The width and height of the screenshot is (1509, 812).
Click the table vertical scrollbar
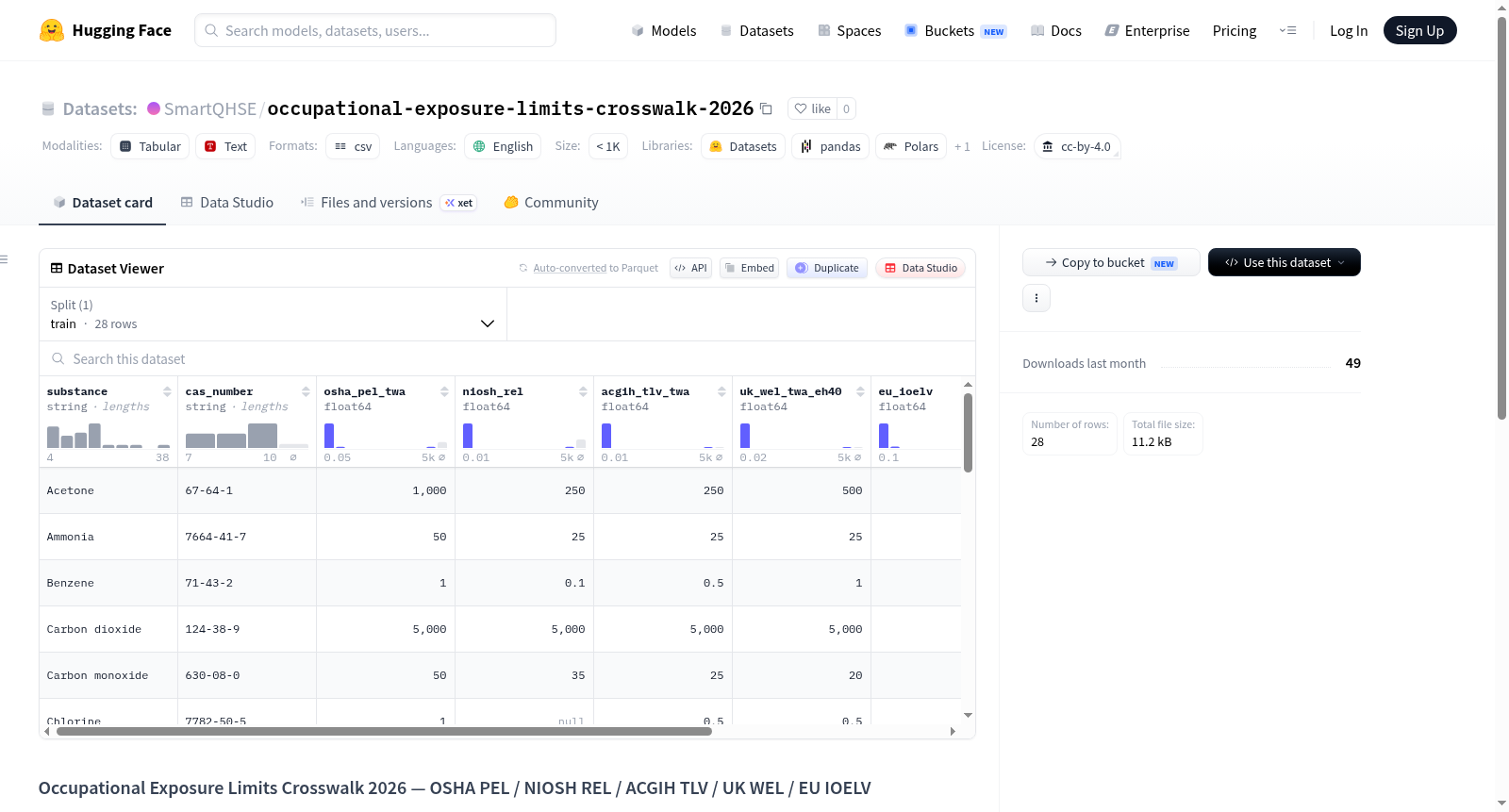click(x=968, y=432)
